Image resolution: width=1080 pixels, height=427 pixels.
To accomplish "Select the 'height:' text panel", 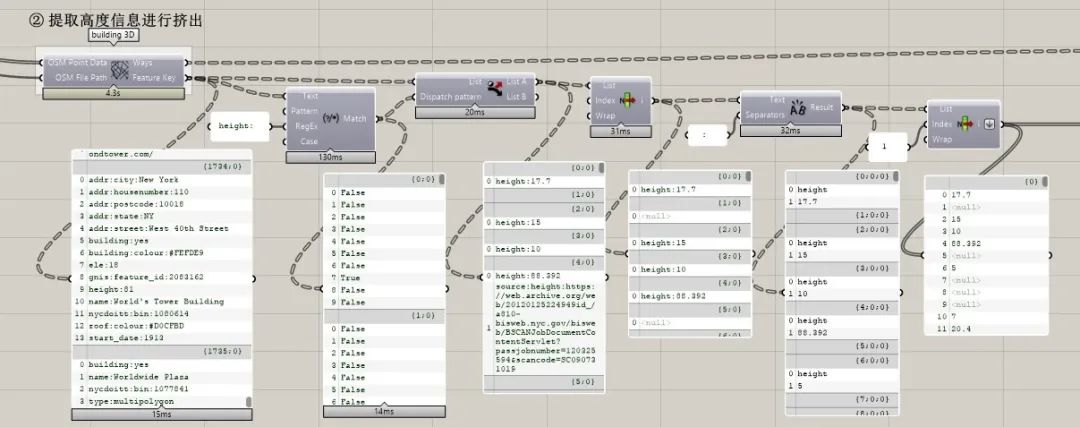I will point(240,126).
